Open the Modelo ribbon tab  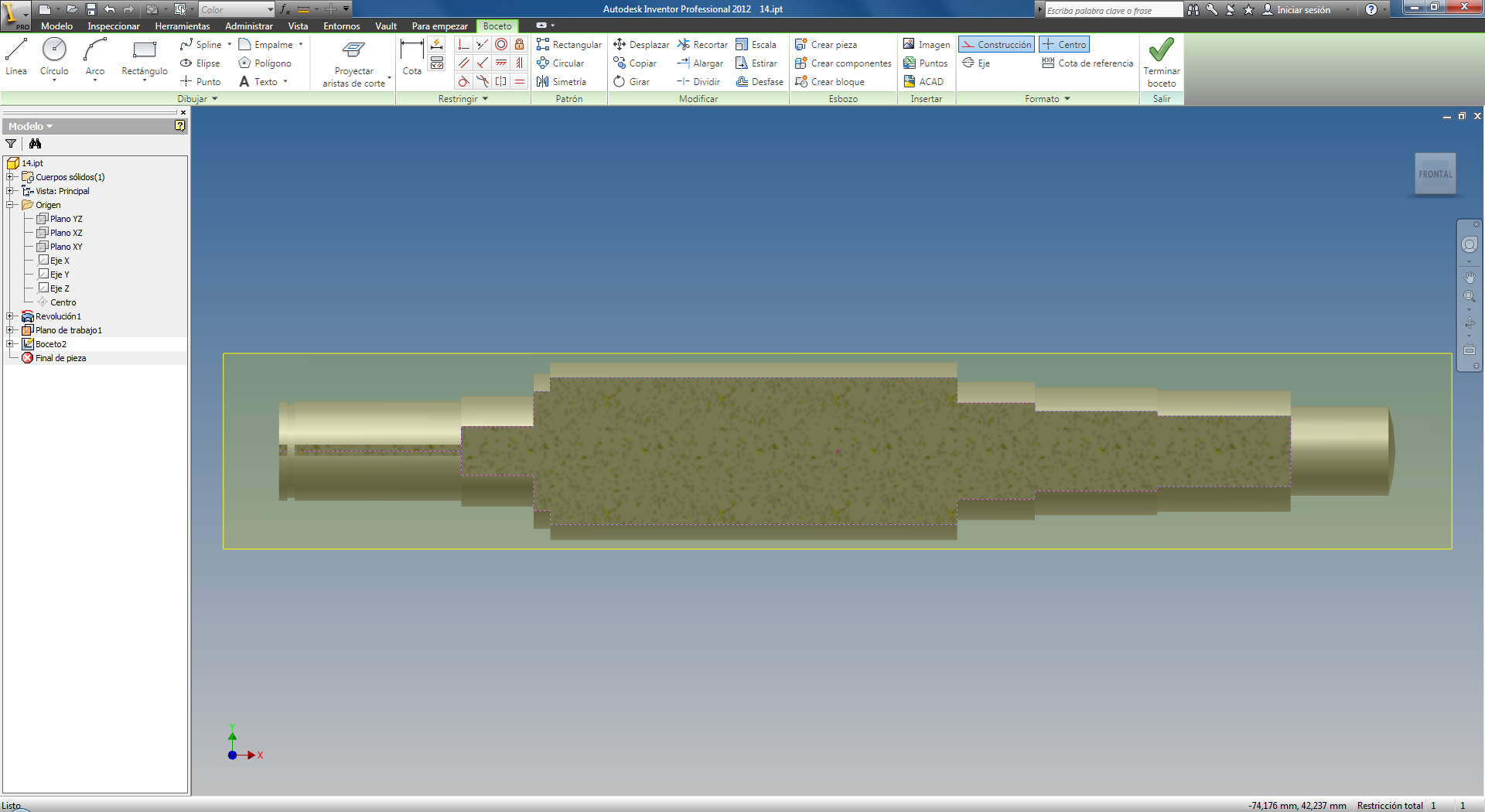[x=56, y=26]
